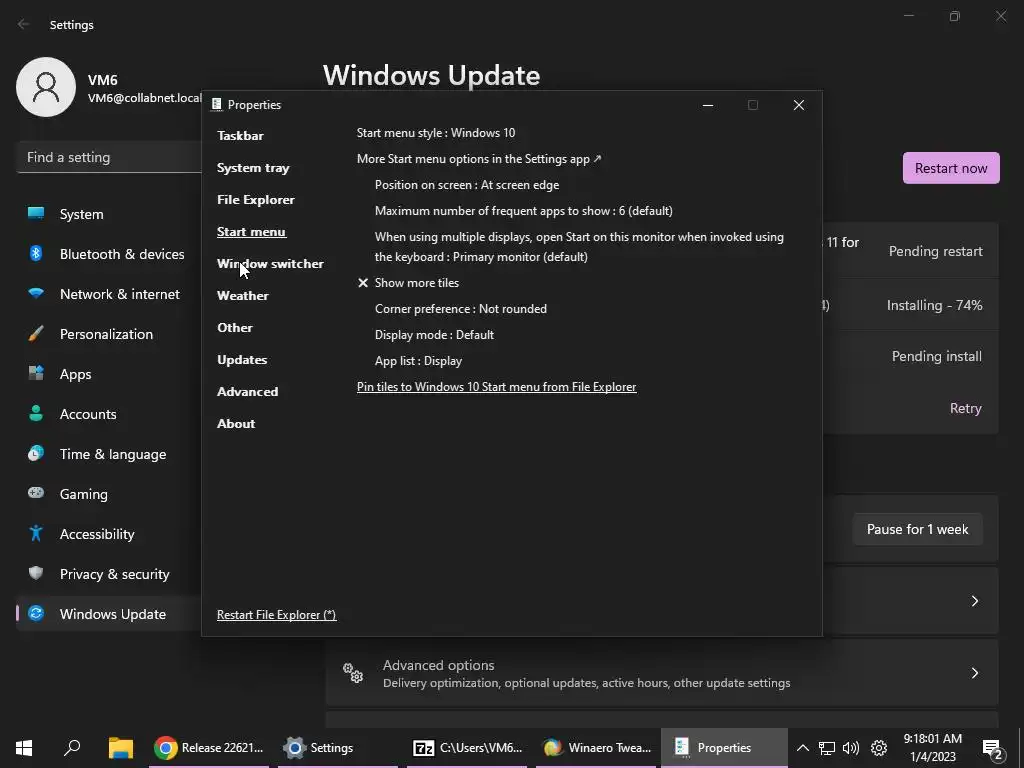Image resolution: width=1024 pixels, height=768 pixels.
Task: Switch to the Settings taskbar button
Action: (x=338, y=748)
